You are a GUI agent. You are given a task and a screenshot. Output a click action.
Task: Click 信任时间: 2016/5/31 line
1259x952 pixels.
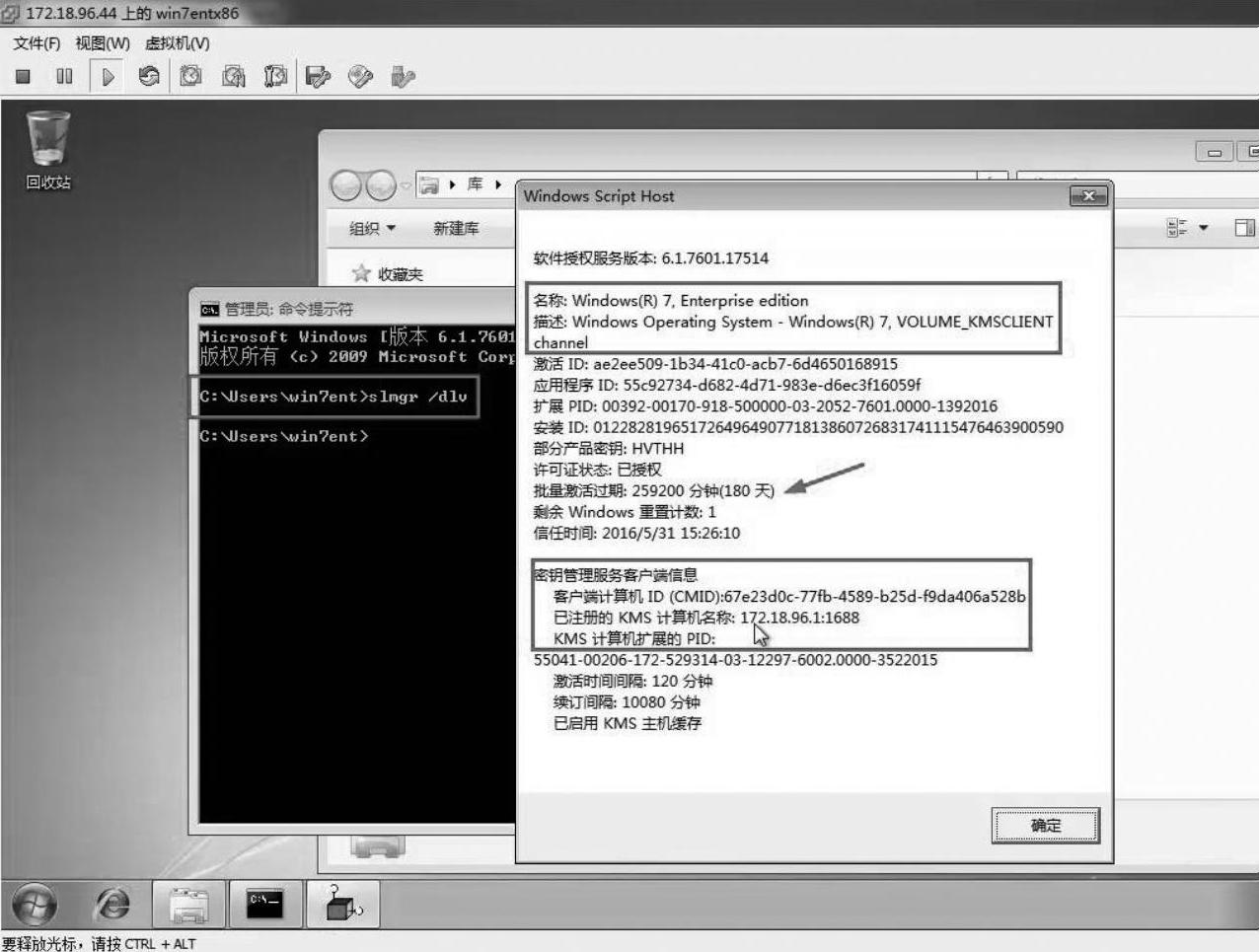click(636, 534)
